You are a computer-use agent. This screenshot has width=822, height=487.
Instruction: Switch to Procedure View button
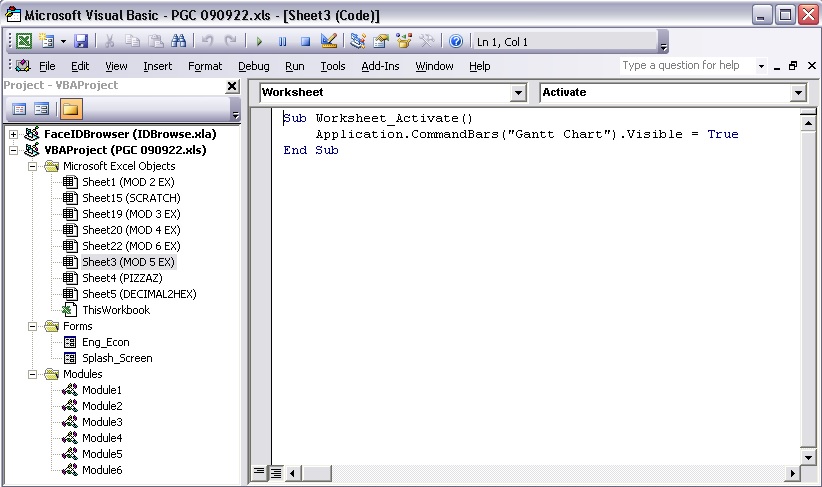[259, 472]
